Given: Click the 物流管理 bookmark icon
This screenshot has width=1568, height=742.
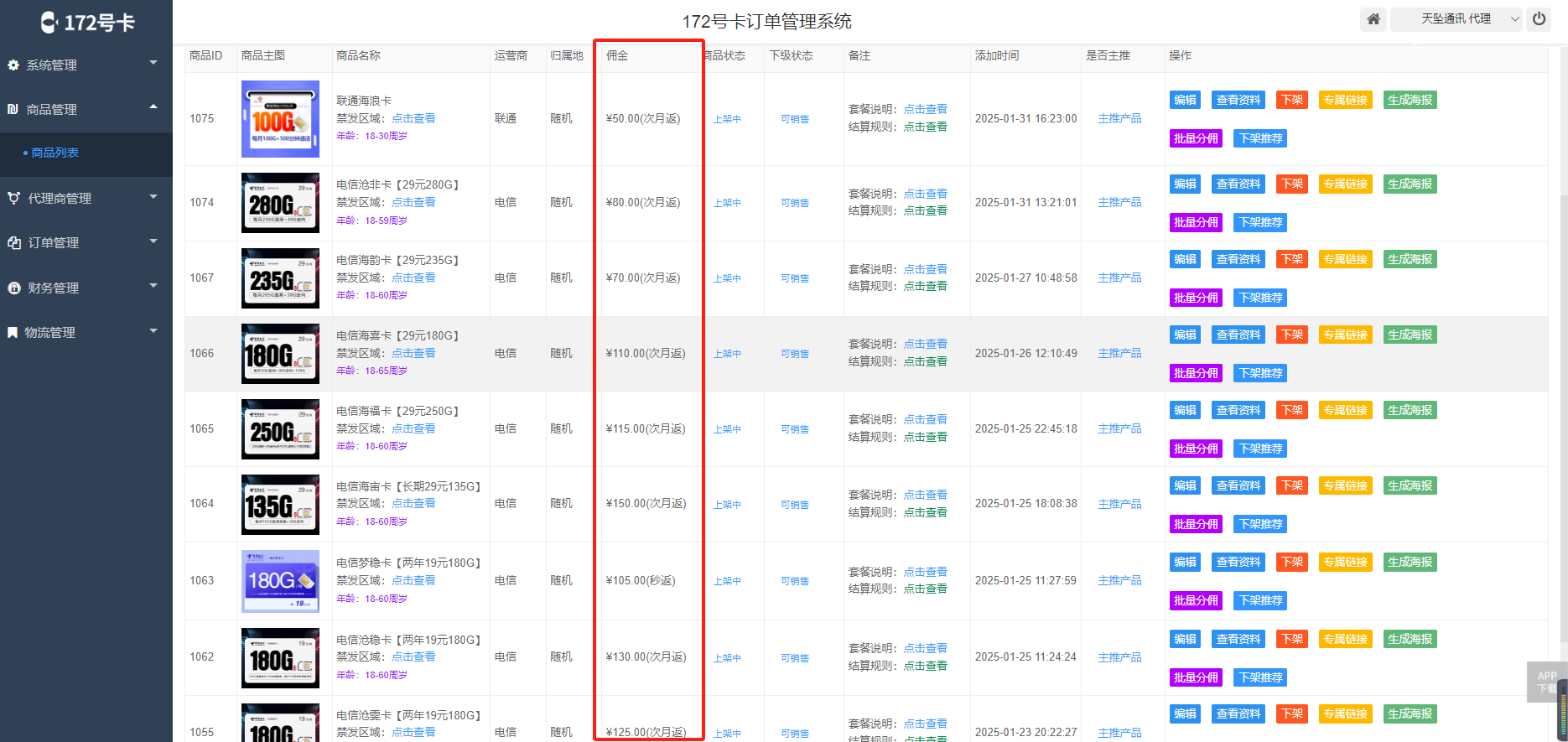Looking at the screenshot, I should click(13, 332).
